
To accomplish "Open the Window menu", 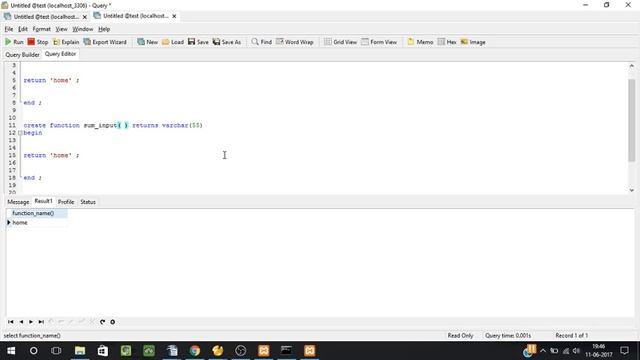I will [x=82, y=29].
